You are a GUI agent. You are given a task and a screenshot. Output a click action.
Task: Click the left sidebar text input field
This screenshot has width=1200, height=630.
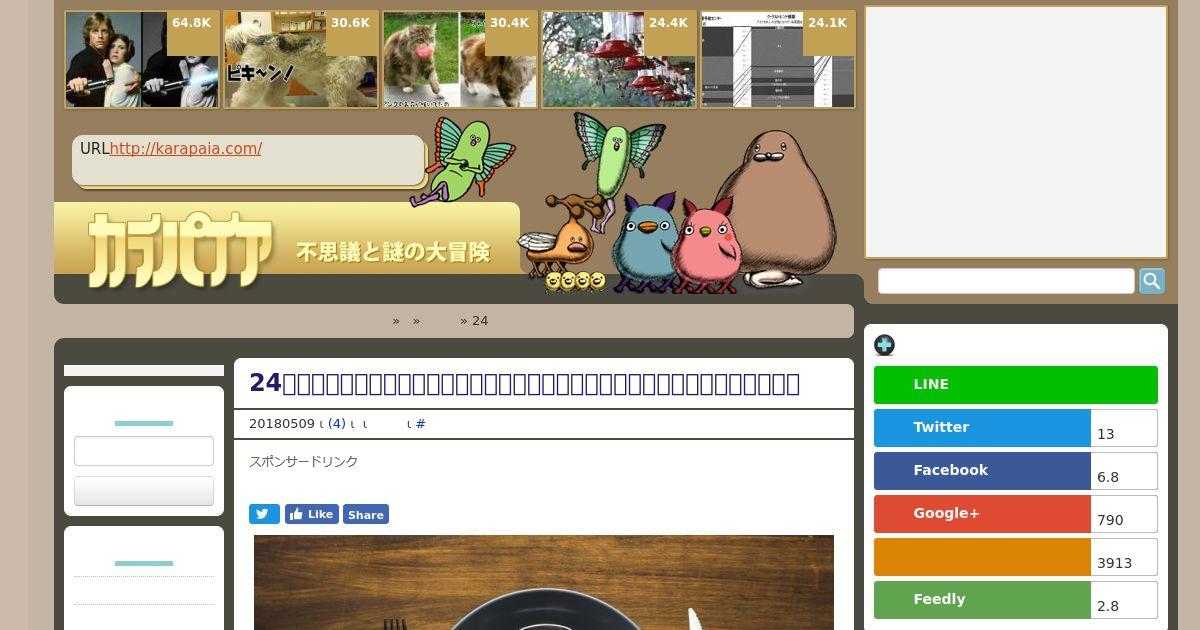click(x=144, y=451)
